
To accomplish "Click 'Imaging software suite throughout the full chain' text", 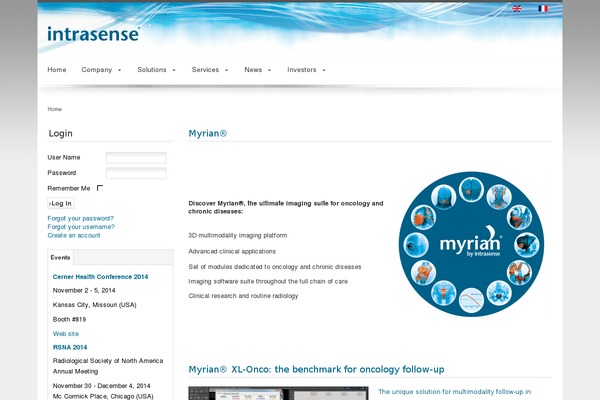I will point(268,281).
